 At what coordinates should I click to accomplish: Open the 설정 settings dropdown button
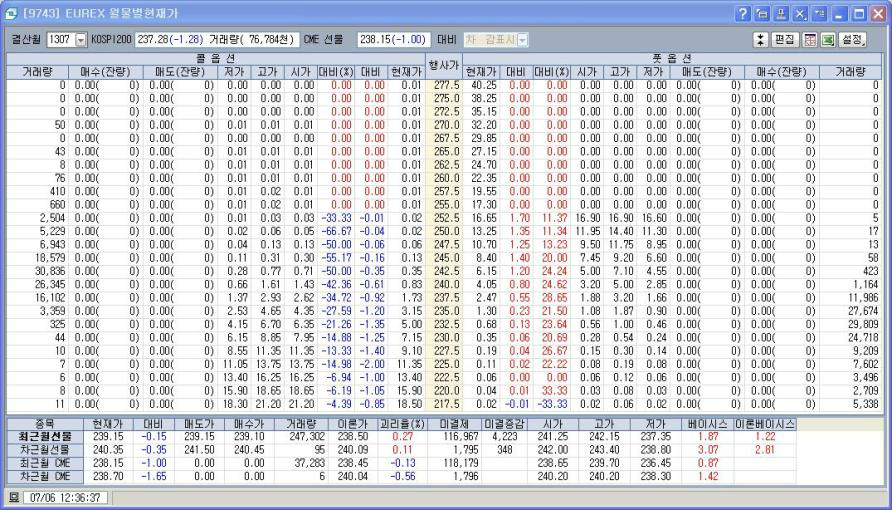[853, 38]
